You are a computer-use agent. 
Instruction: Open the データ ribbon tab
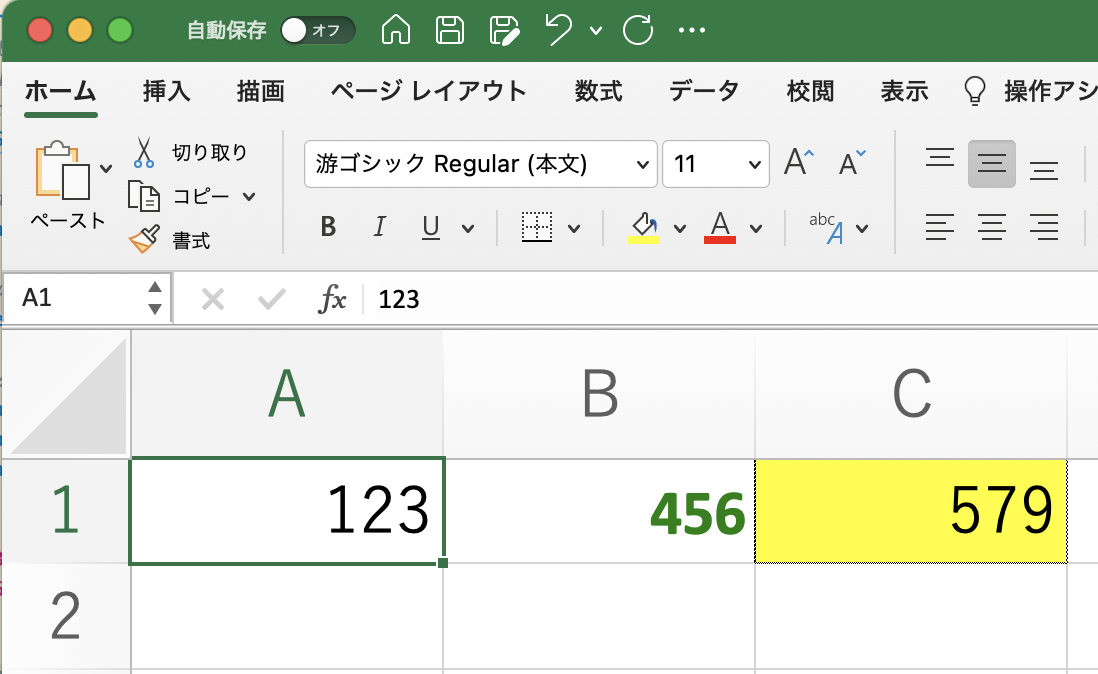[704, 90]
